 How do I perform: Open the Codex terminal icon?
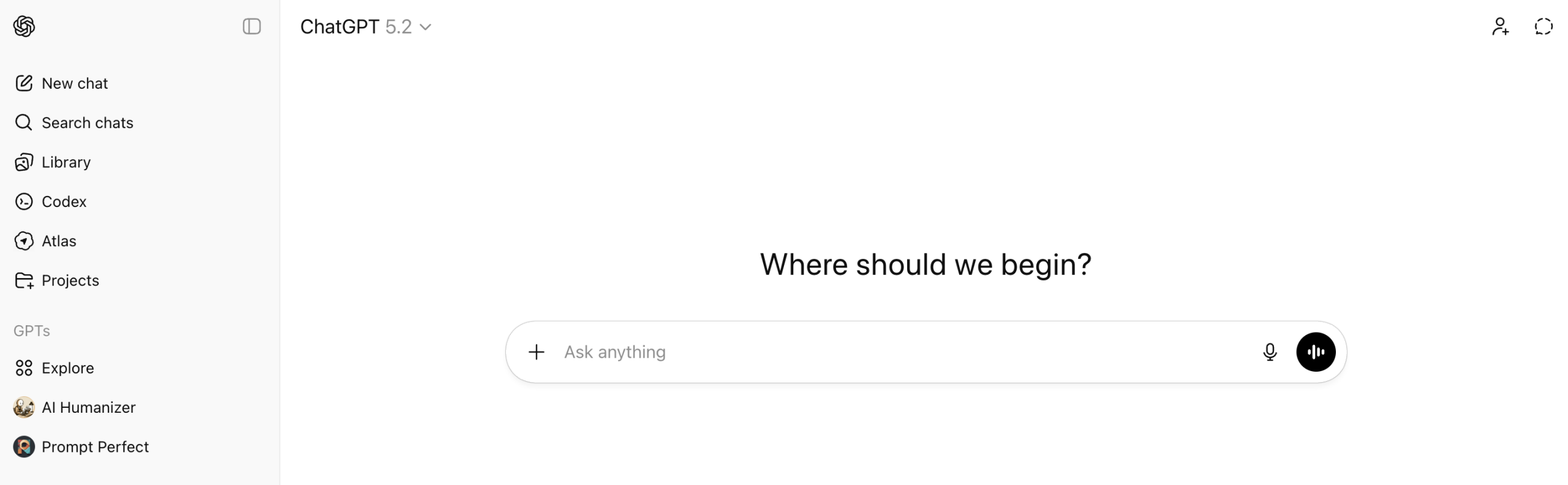pos(24,201)
